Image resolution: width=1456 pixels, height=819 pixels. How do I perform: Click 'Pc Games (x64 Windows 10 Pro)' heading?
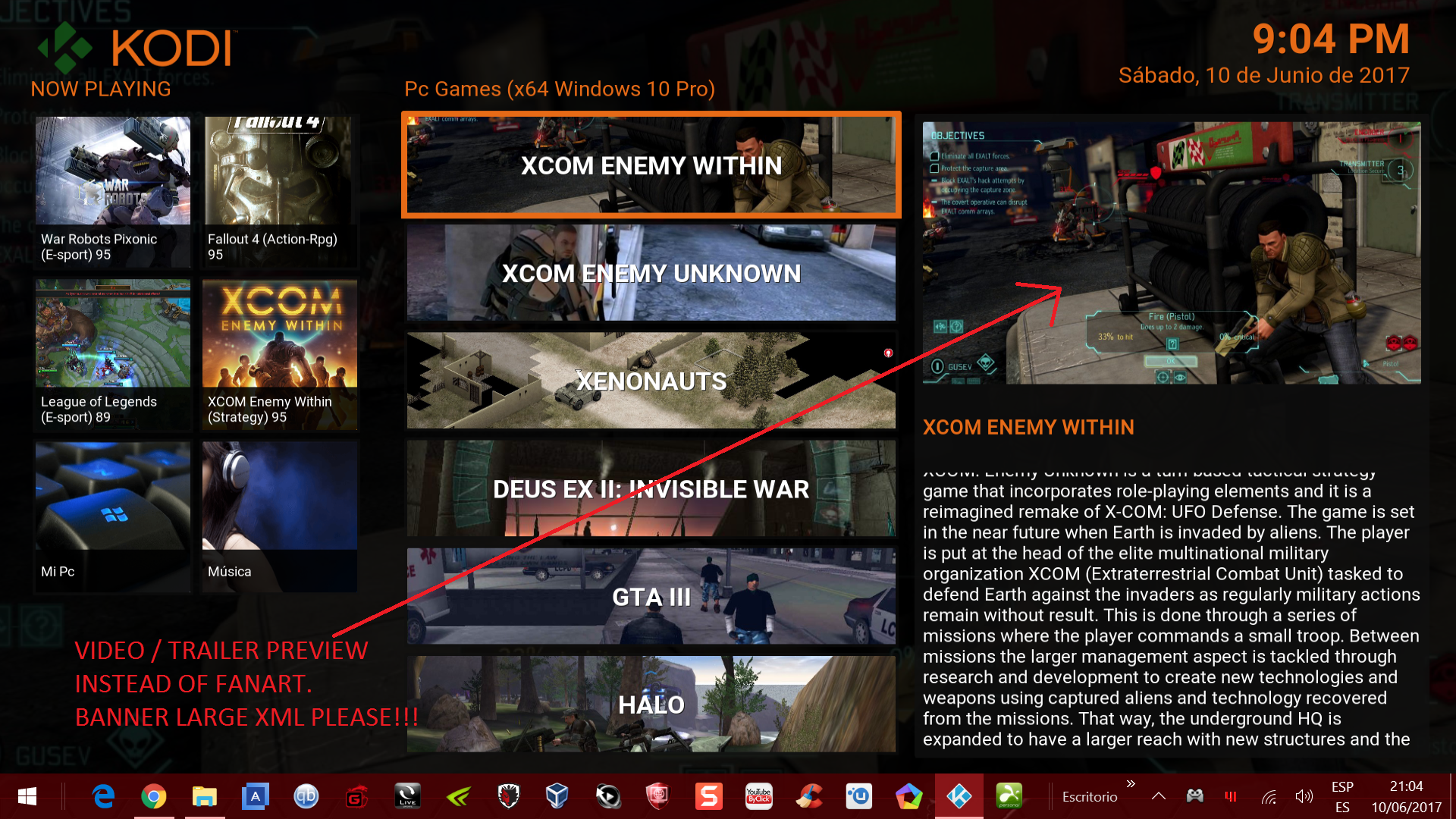[x=560, y=89]
